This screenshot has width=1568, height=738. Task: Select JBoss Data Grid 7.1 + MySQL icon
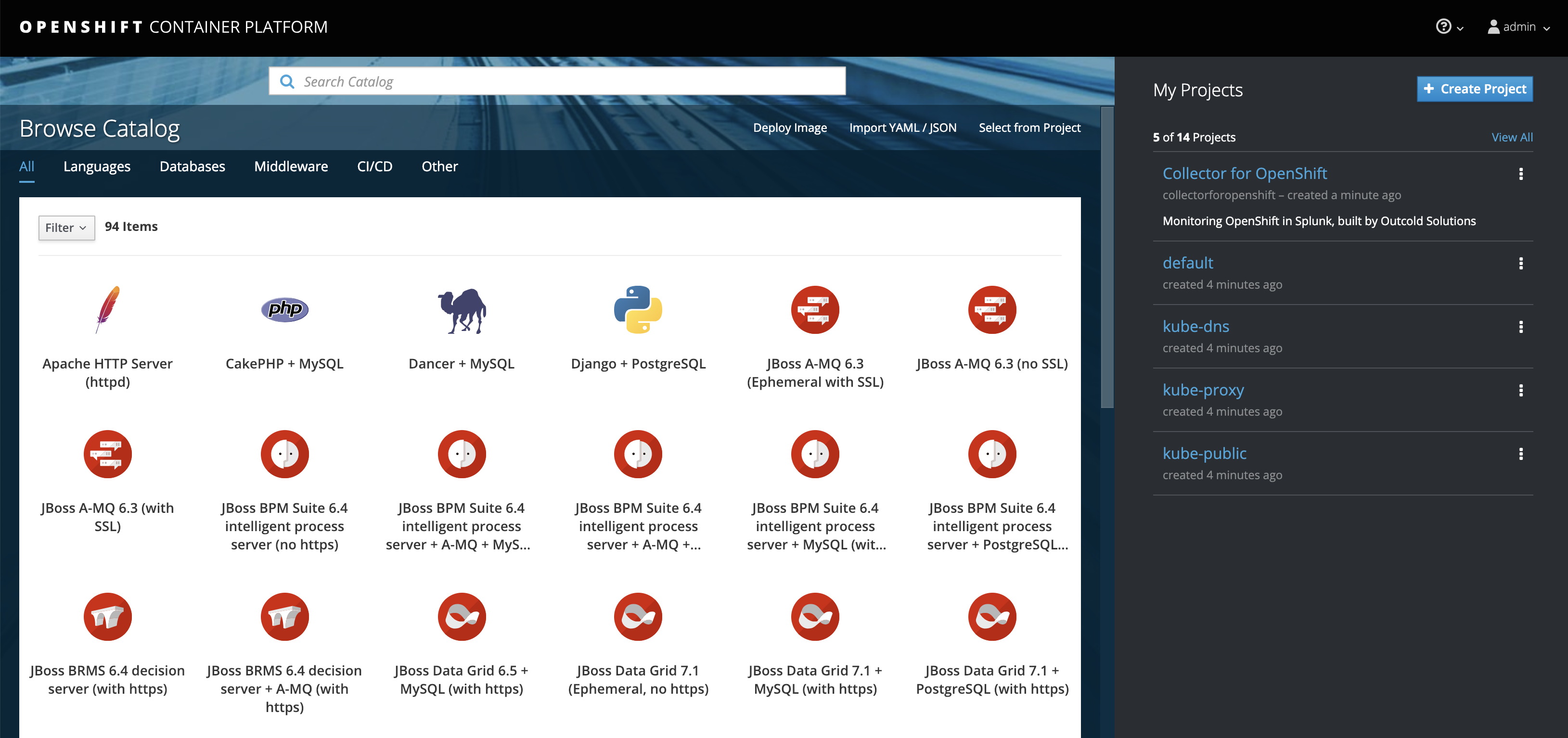coord(815,616)
